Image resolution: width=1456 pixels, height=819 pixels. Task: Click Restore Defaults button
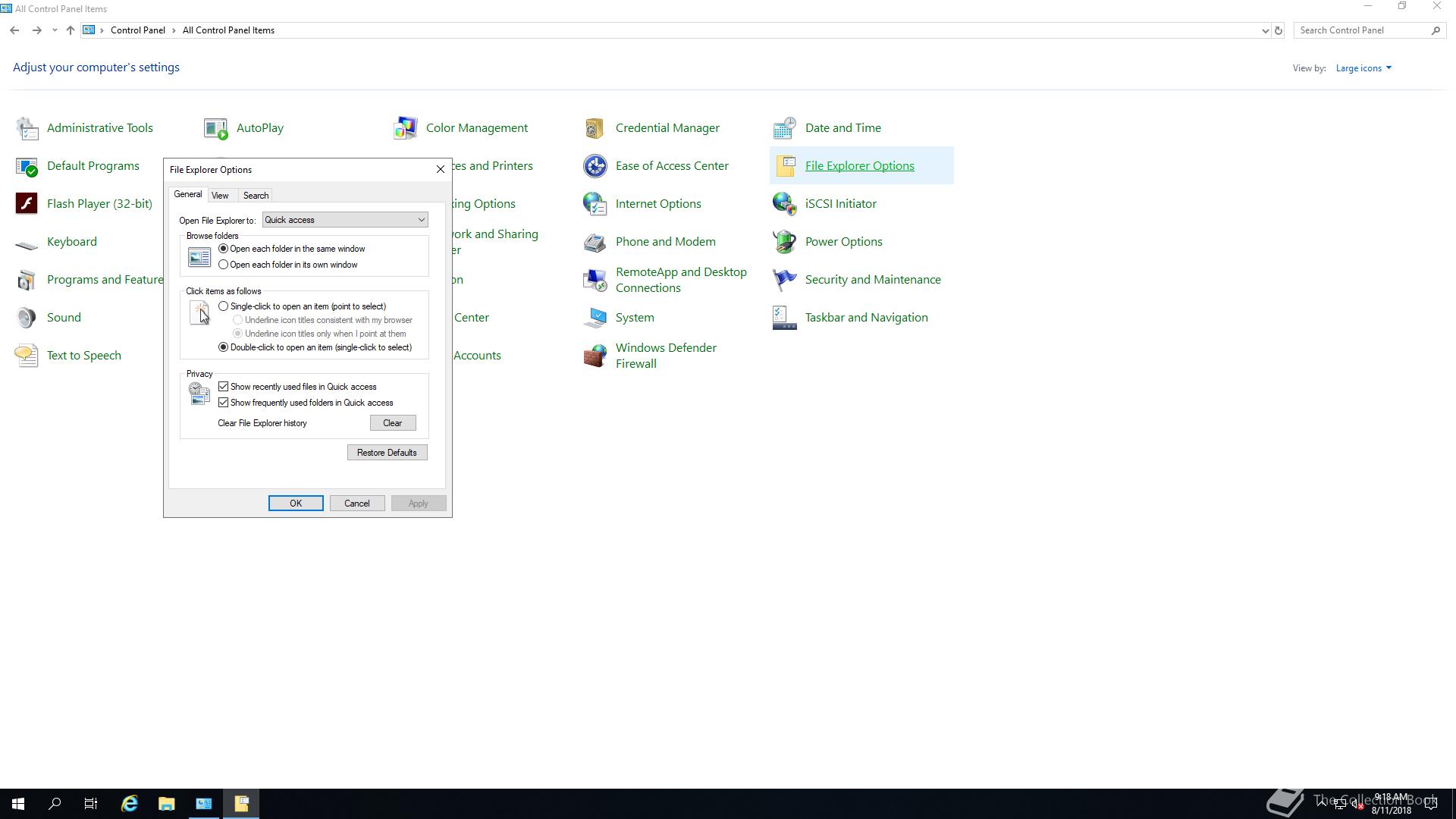(x=387, y=453)
